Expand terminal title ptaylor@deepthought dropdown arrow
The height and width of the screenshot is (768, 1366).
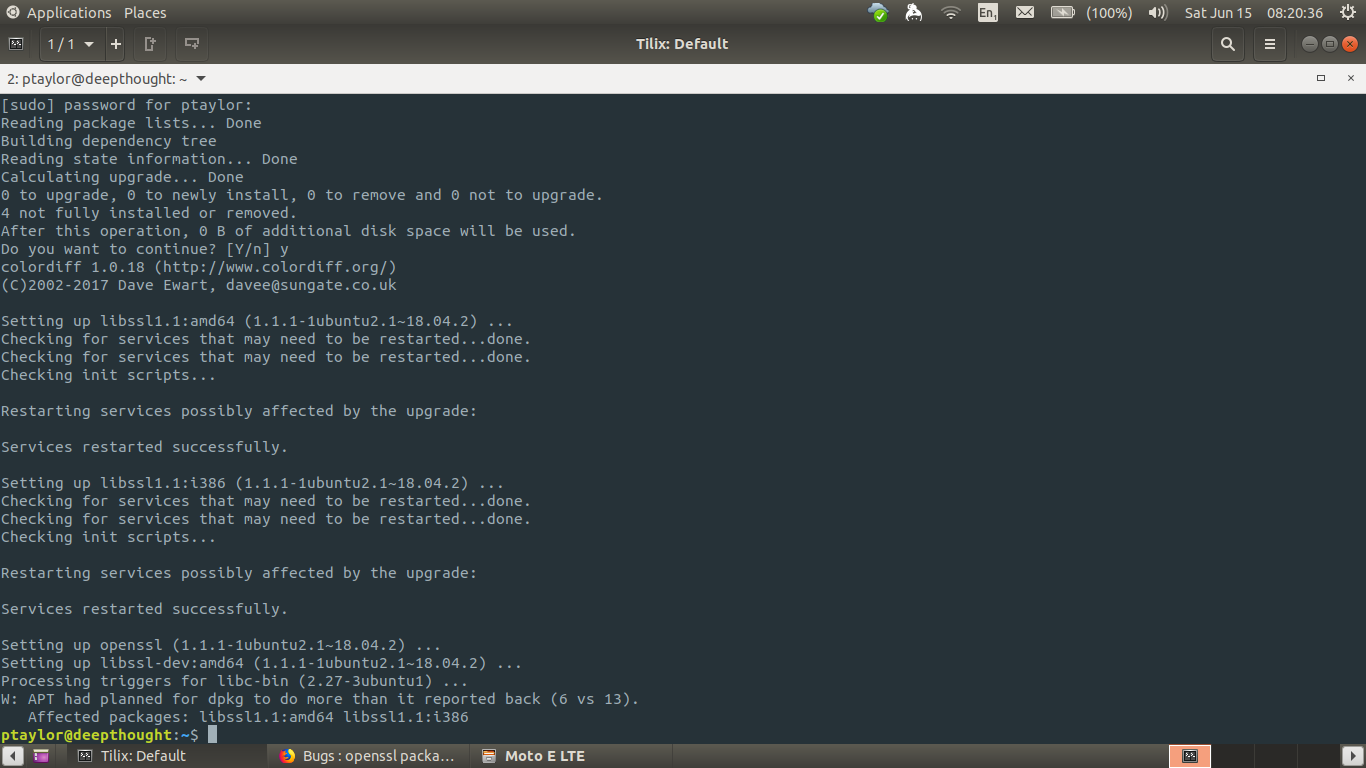(201, 78)
